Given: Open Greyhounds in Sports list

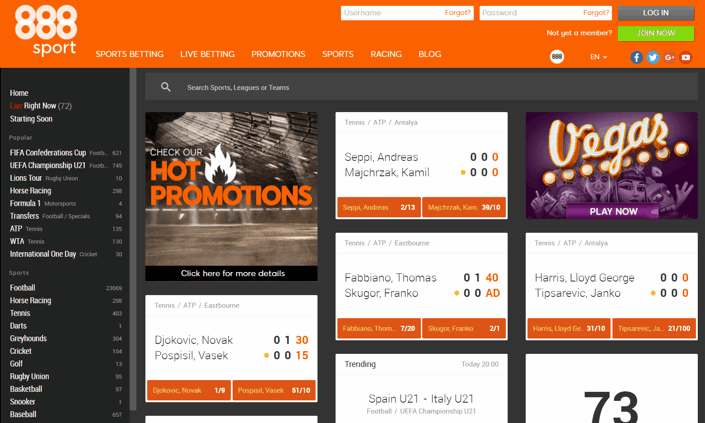Looking at the screenshot, I should (66, 338).
